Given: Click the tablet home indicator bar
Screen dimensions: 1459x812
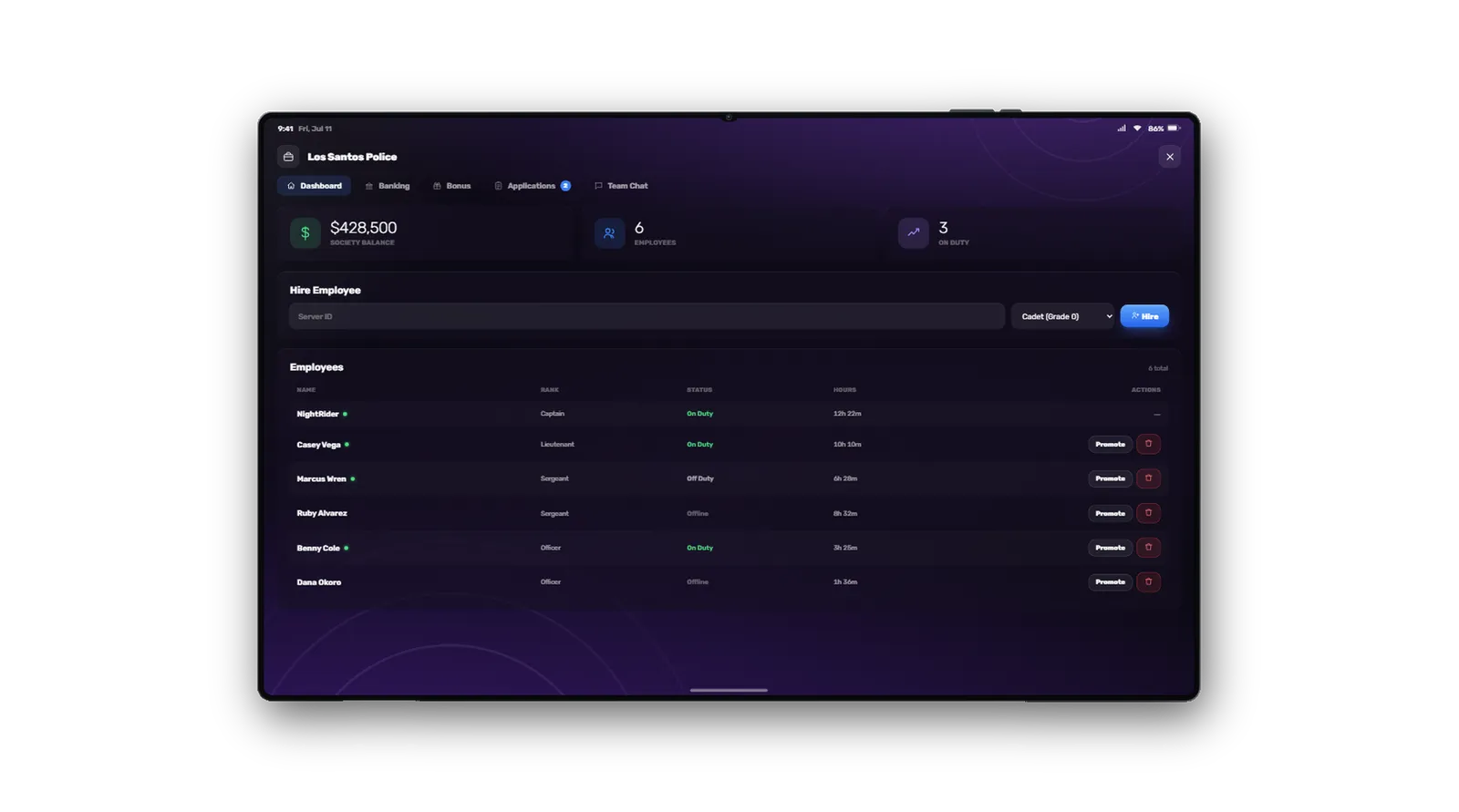Looking at the screenshot, I should click(729, 690).
